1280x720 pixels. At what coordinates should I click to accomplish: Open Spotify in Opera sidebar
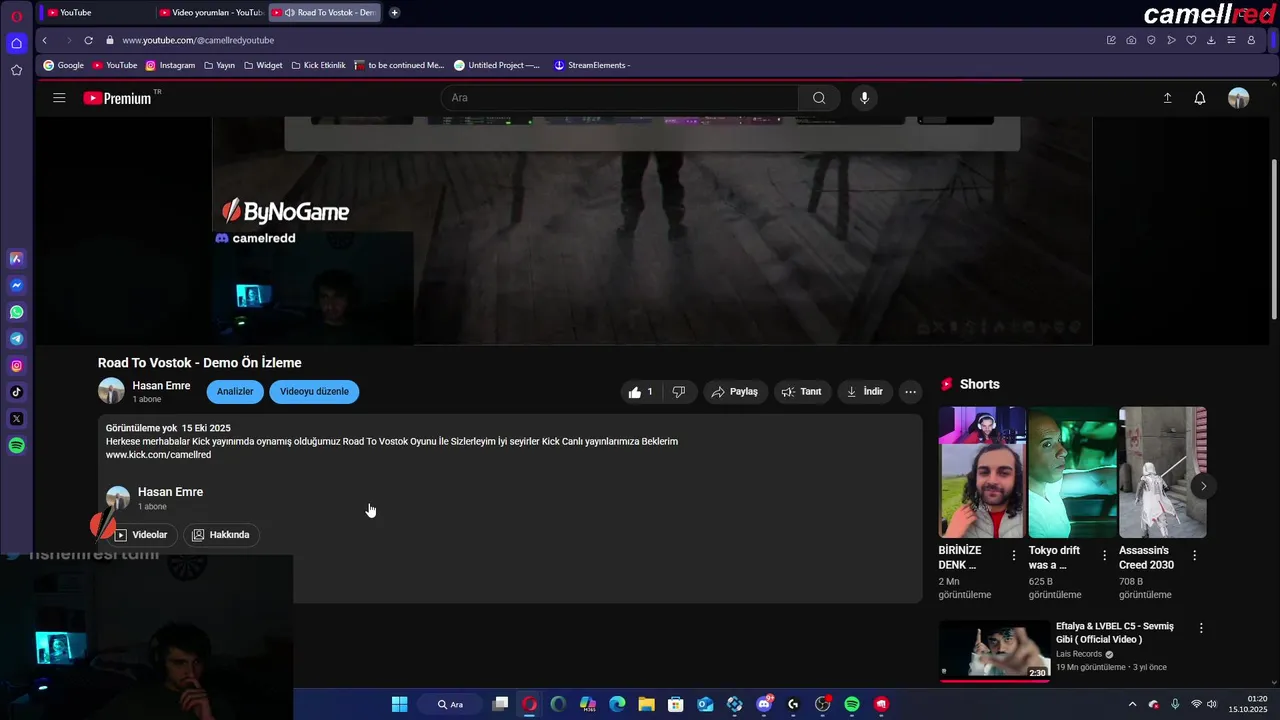click(x=16, y=446)
